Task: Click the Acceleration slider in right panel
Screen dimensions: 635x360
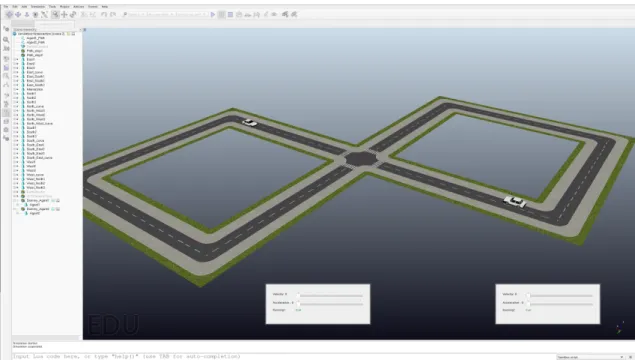Action: point(560,303)
